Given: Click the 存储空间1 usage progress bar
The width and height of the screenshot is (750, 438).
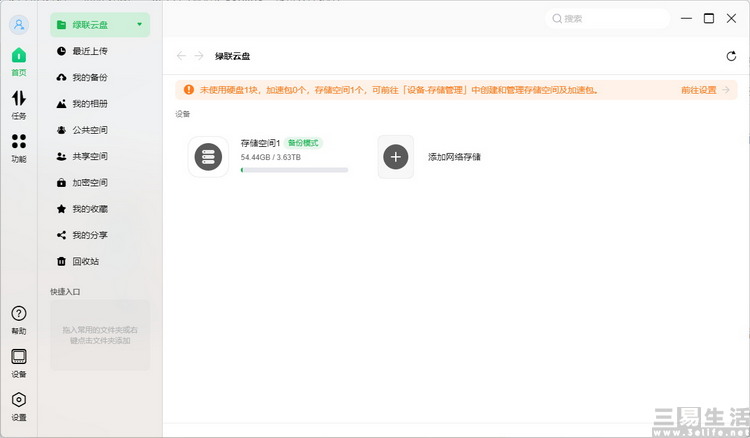Looking at the screenshot, I should coord(294,170).
